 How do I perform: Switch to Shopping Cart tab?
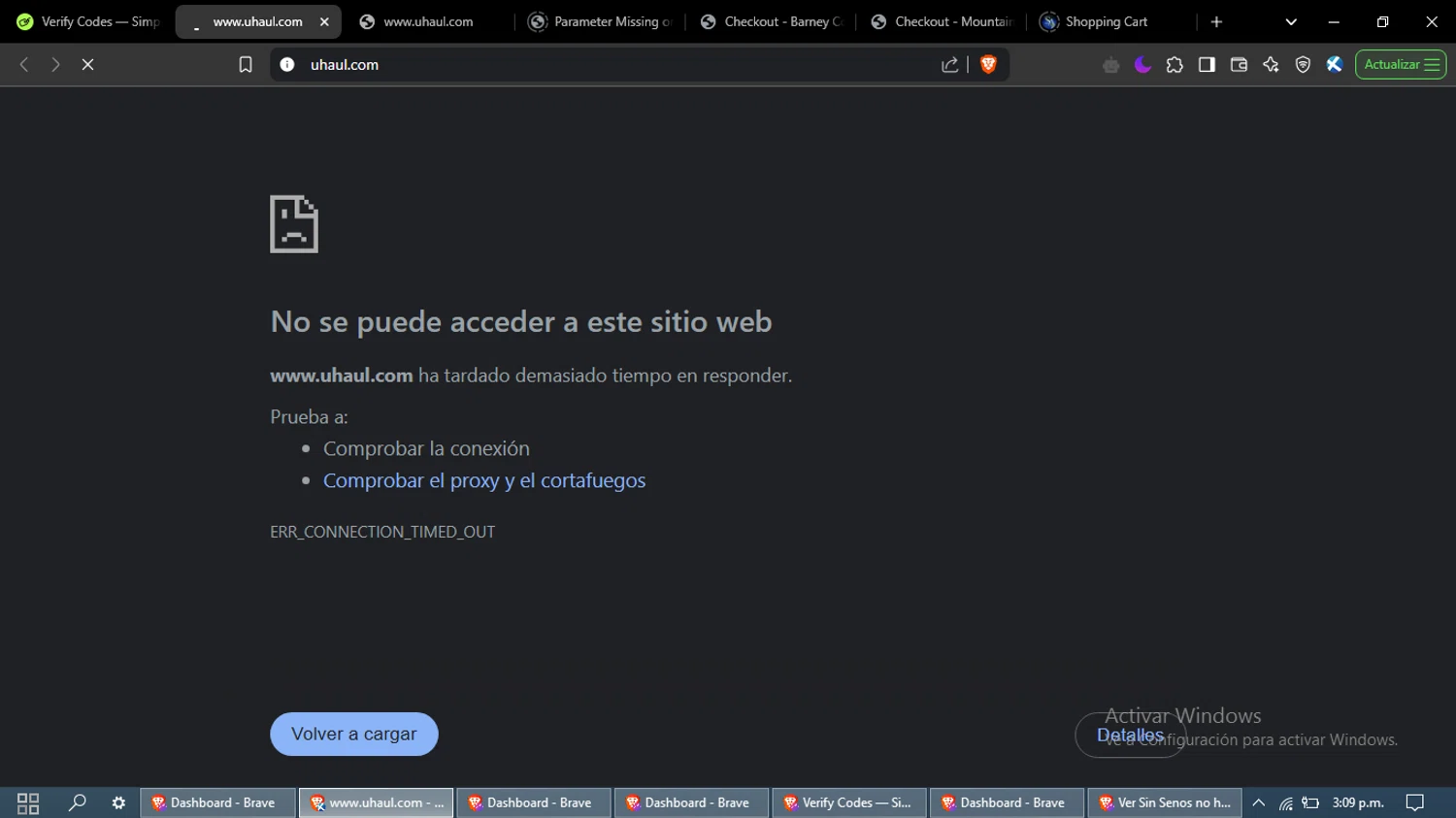[x=1112, y=21]
